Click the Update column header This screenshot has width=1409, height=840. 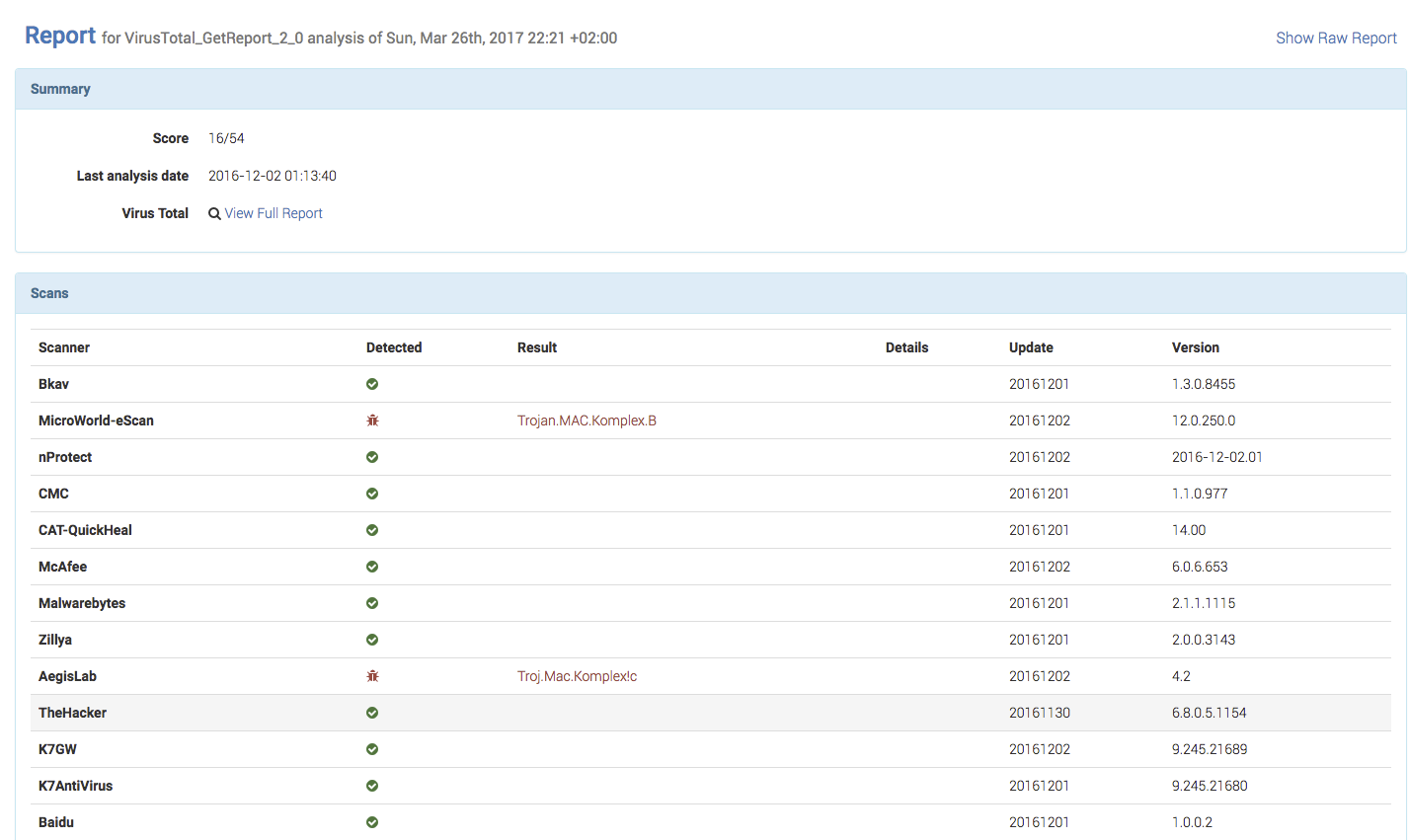point(1031,347)
